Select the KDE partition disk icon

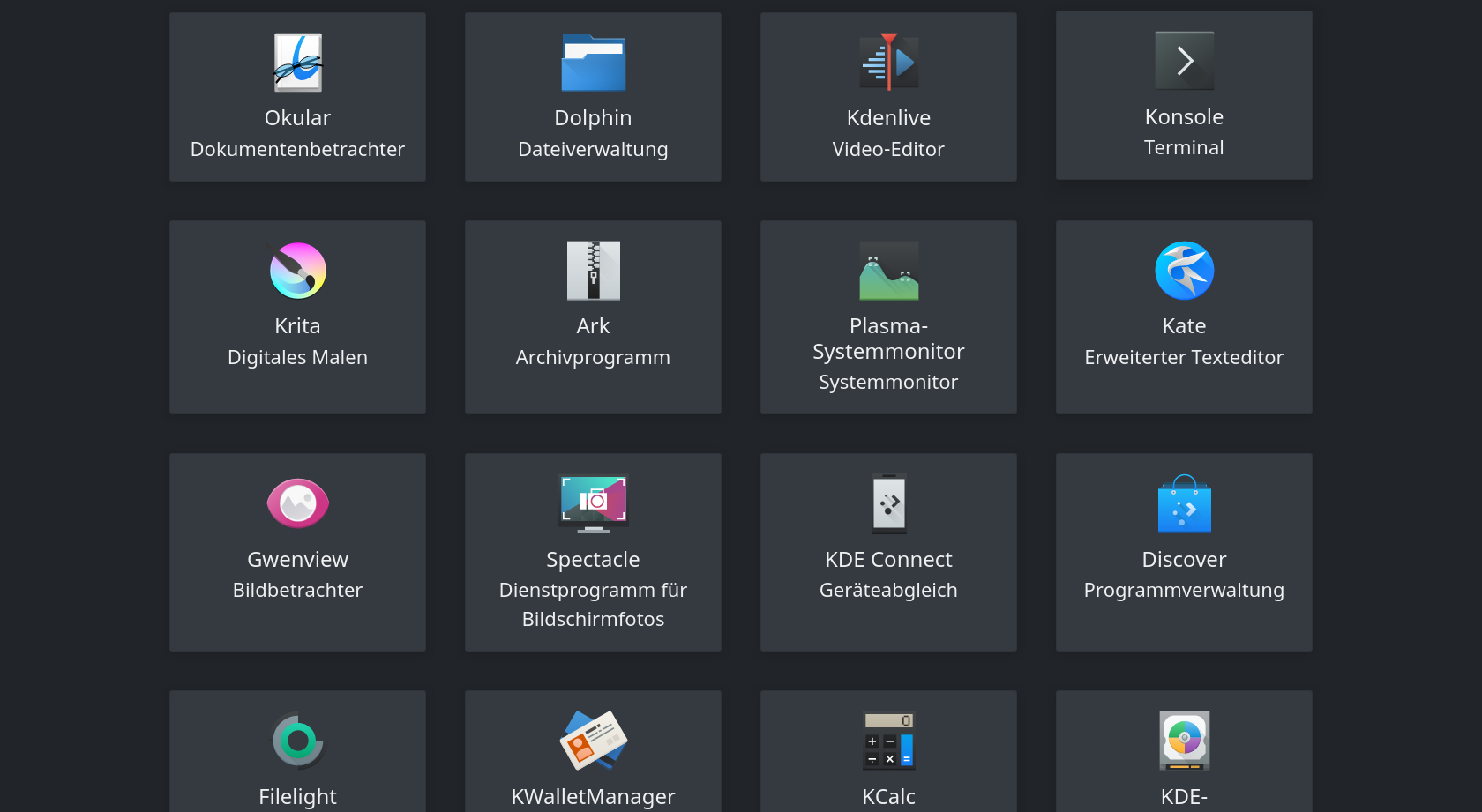(1185, 741)
